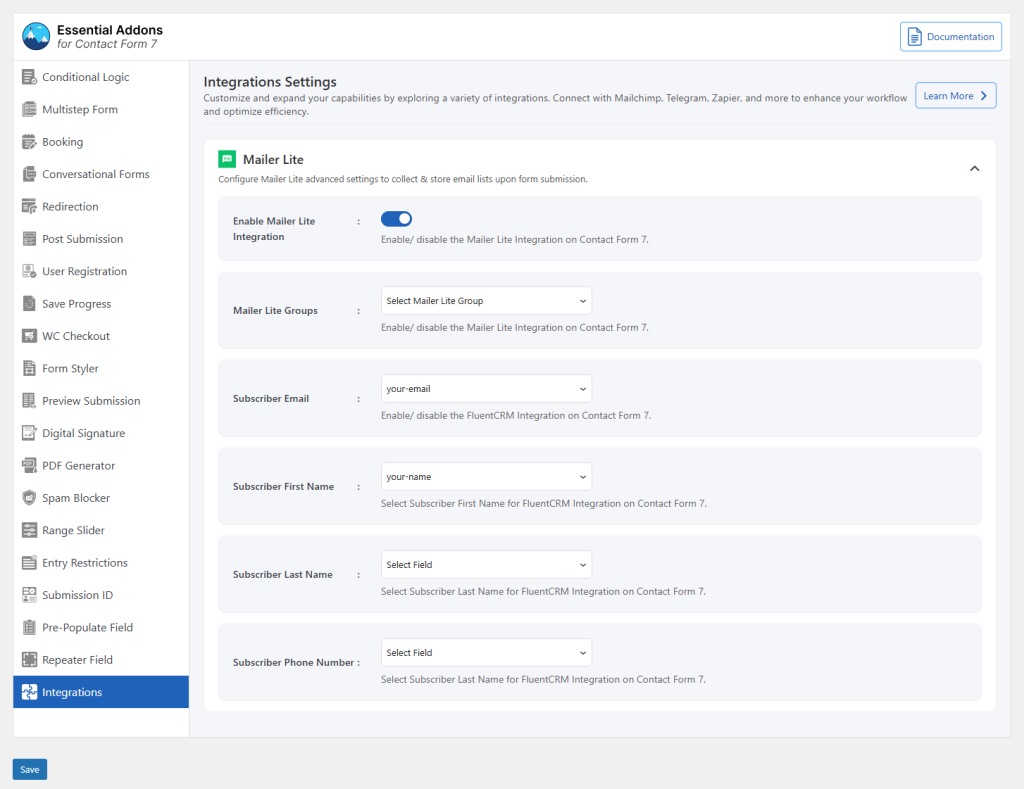Screen dimensions: 1024x789
Task: Click the Multistep Form sidebar icon
Action: coord(29,109)
